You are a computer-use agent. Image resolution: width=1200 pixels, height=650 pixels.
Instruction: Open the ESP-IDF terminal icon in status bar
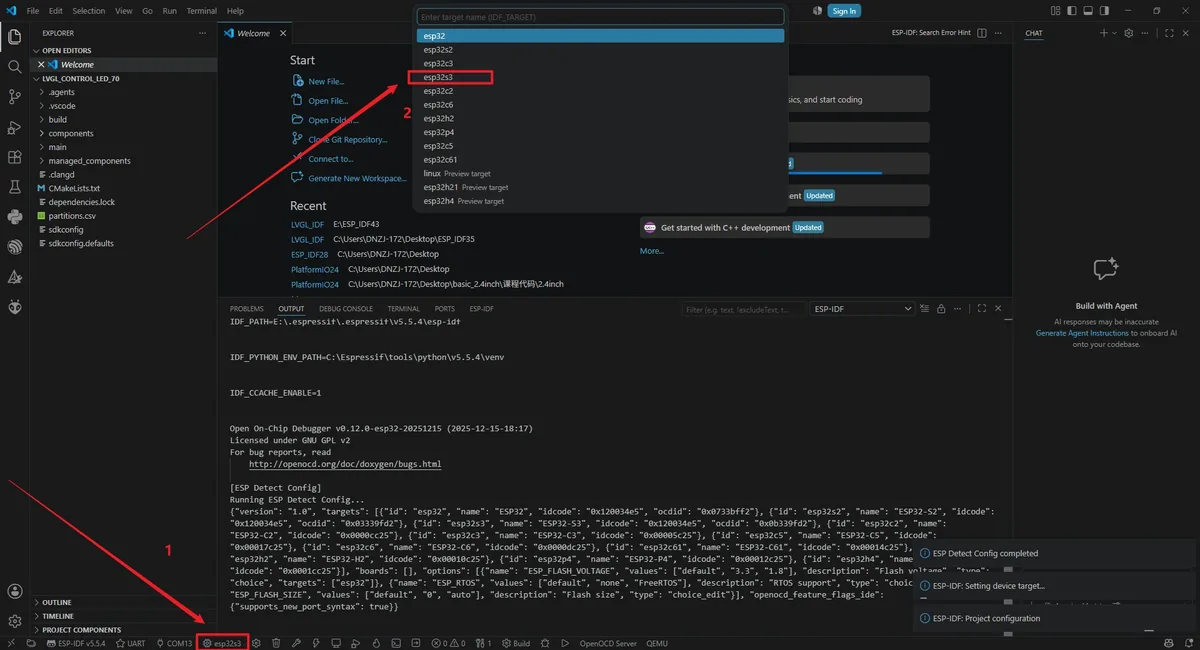click(x=394, y=643)
